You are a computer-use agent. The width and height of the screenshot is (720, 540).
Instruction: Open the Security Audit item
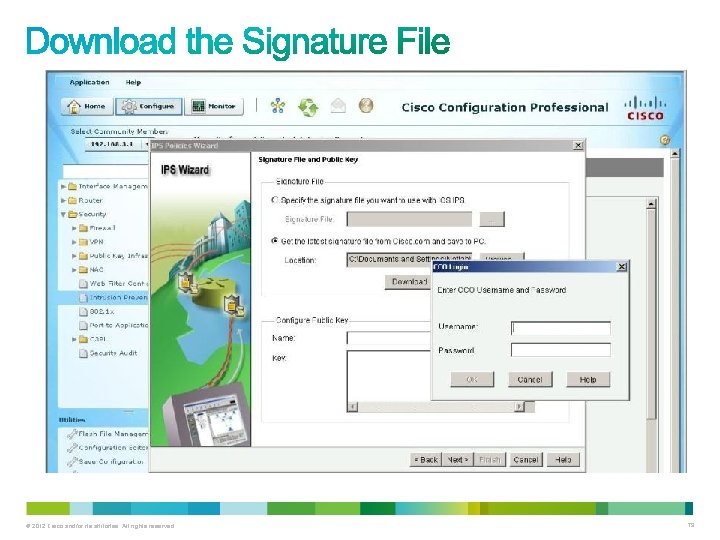108,353
